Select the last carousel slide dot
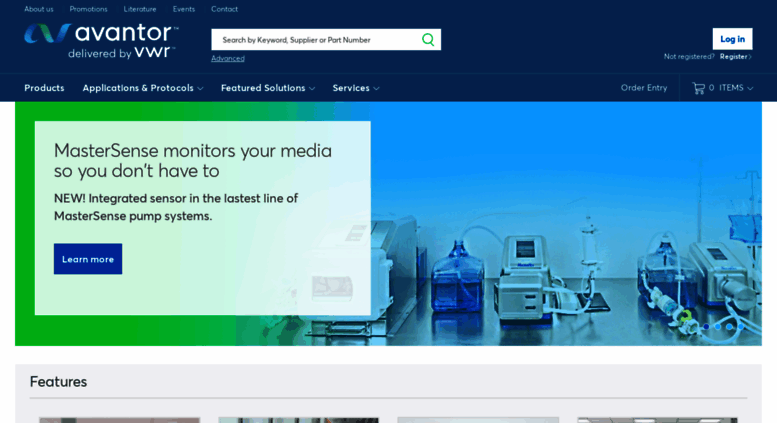The width and height of the screenshot is (777, 423). (741, 326)
